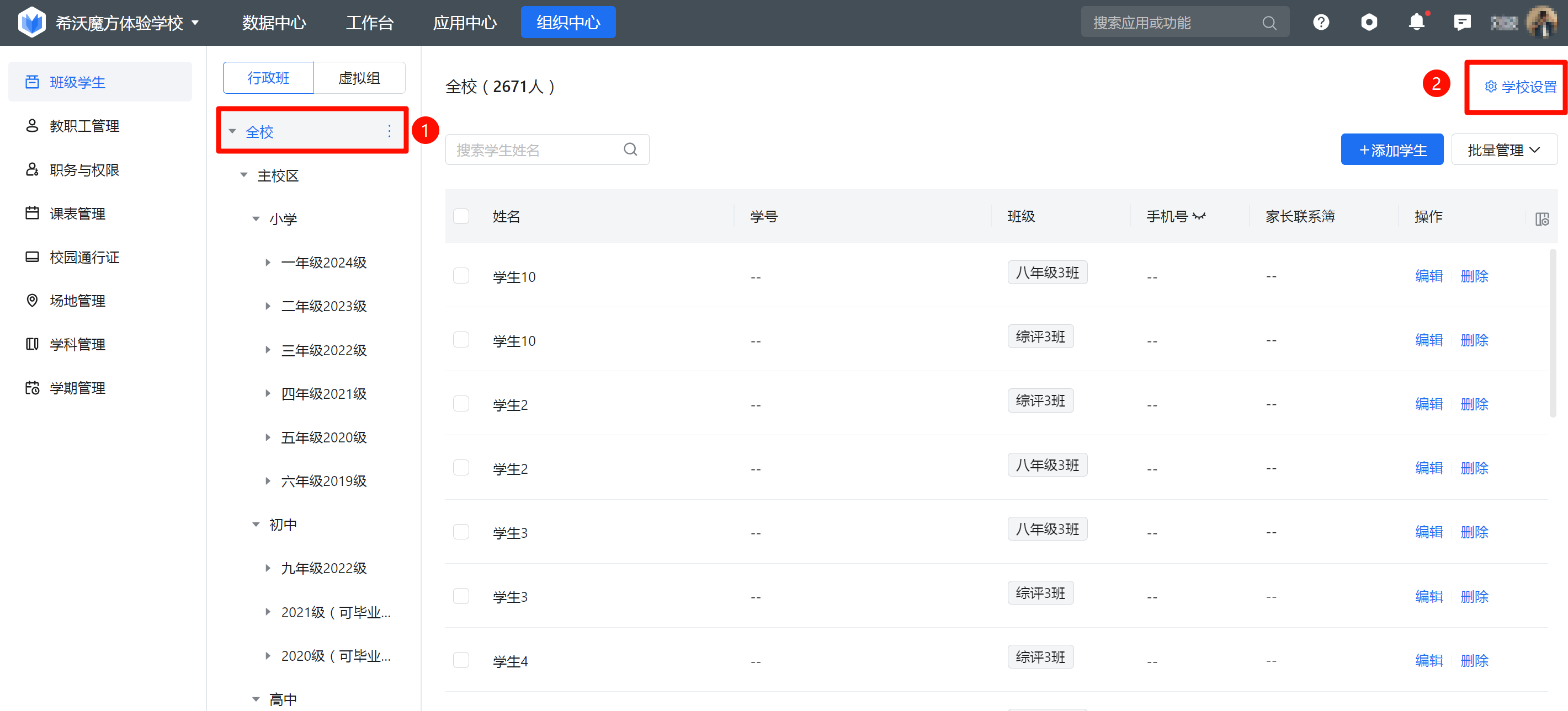Open the 数据中心 top menu
This screenshot has height=711, width=1568.
click(x=274, y=23)
